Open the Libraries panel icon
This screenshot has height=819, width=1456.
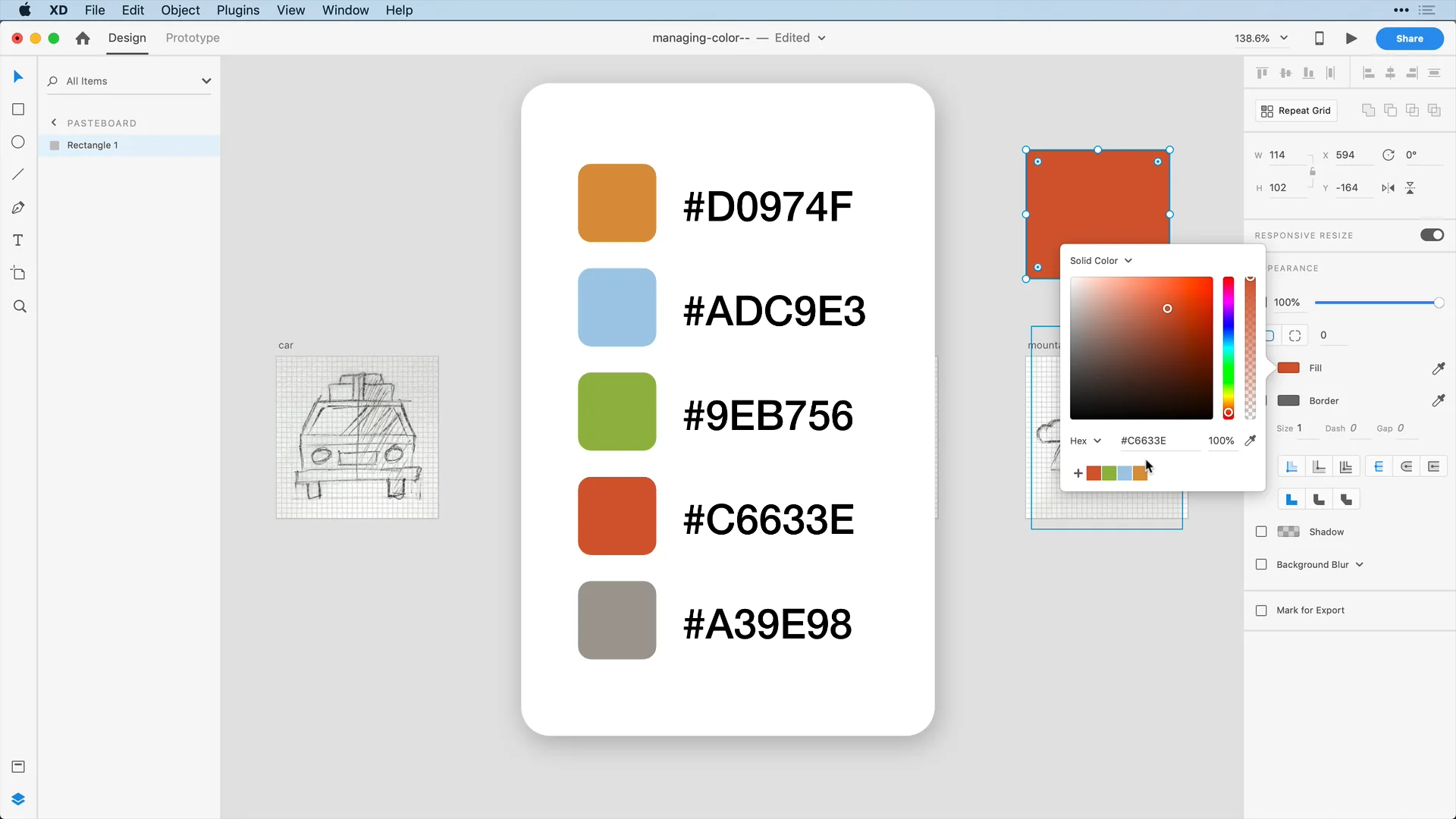(x=18, y=767)
